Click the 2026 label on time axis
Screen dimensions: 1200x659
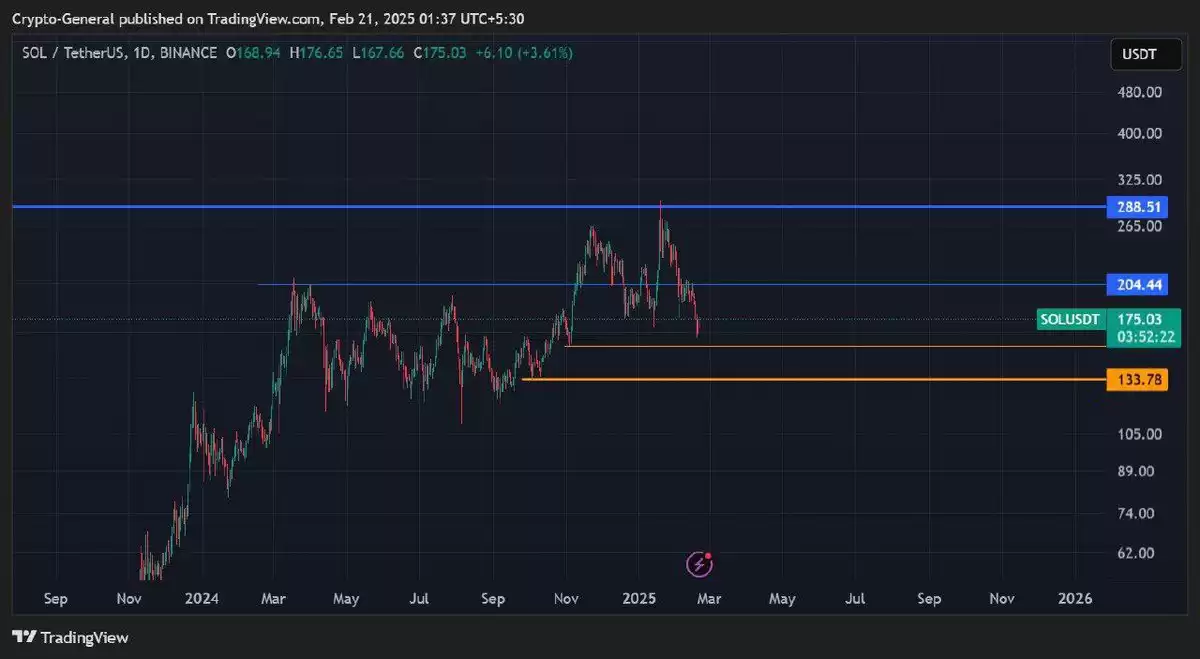click(x=1075, y=598)
